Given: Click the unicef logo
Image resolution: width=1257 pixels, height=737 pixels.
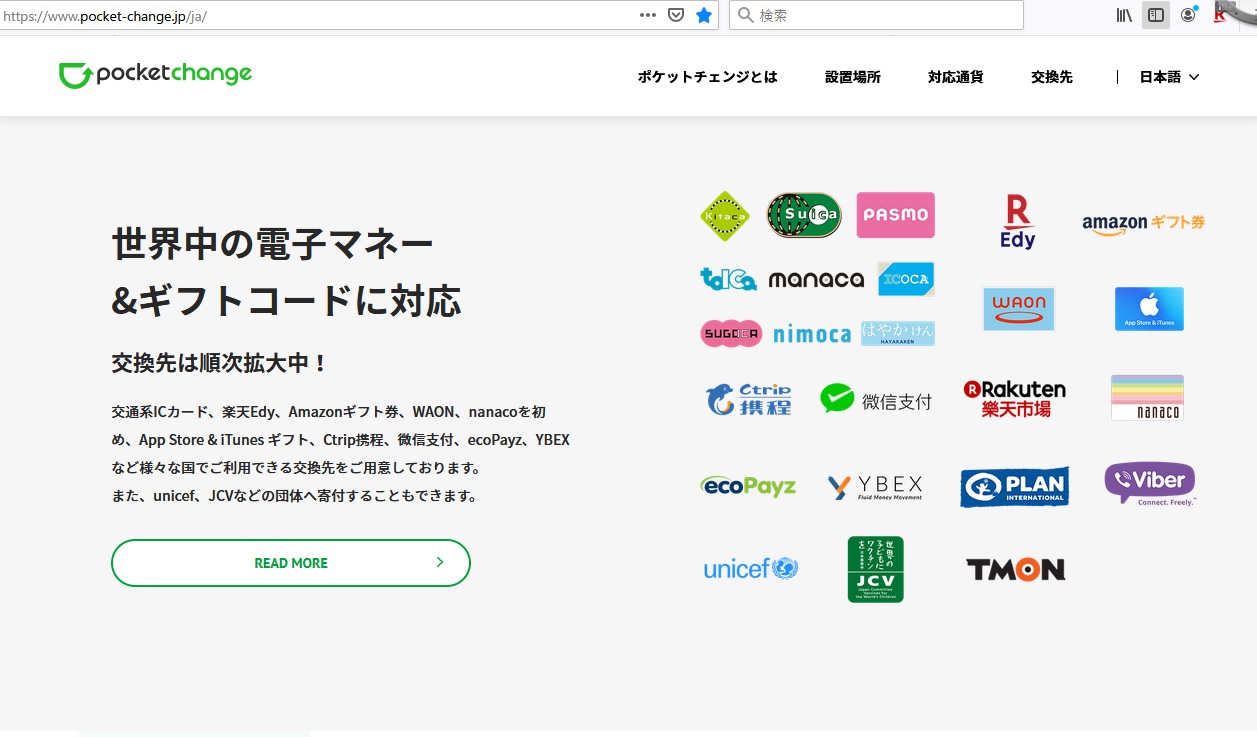Looking at the screenshot, I should pos(751,569).
